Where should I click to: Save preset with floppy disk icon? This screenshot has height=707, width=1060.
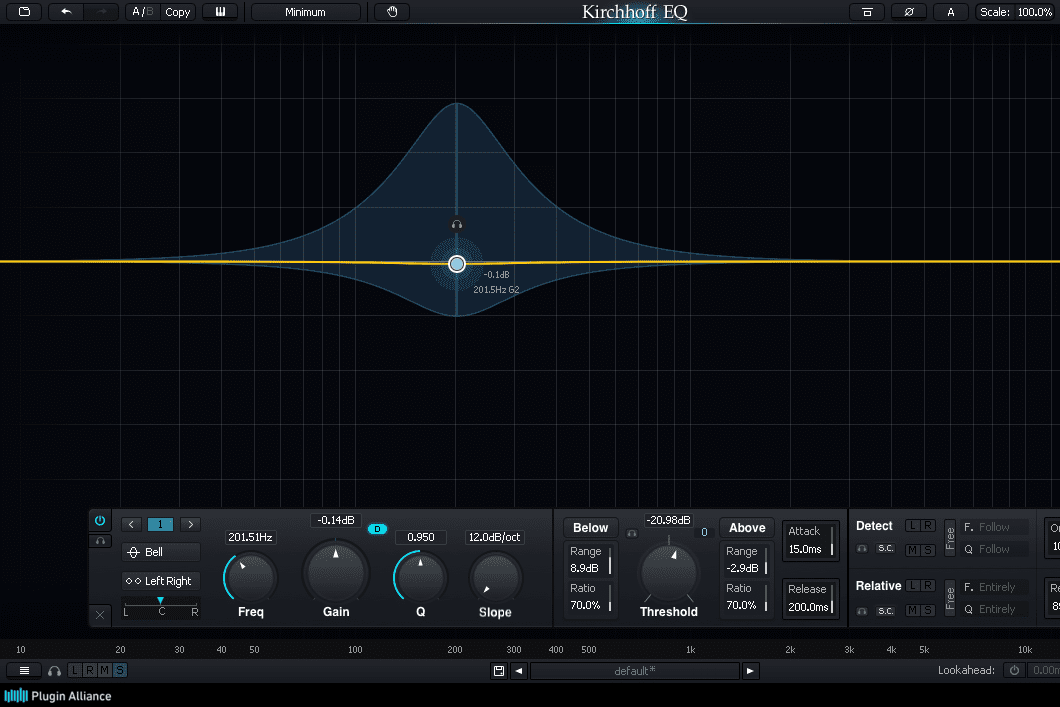pyautogui.click(x=499, y=671)
